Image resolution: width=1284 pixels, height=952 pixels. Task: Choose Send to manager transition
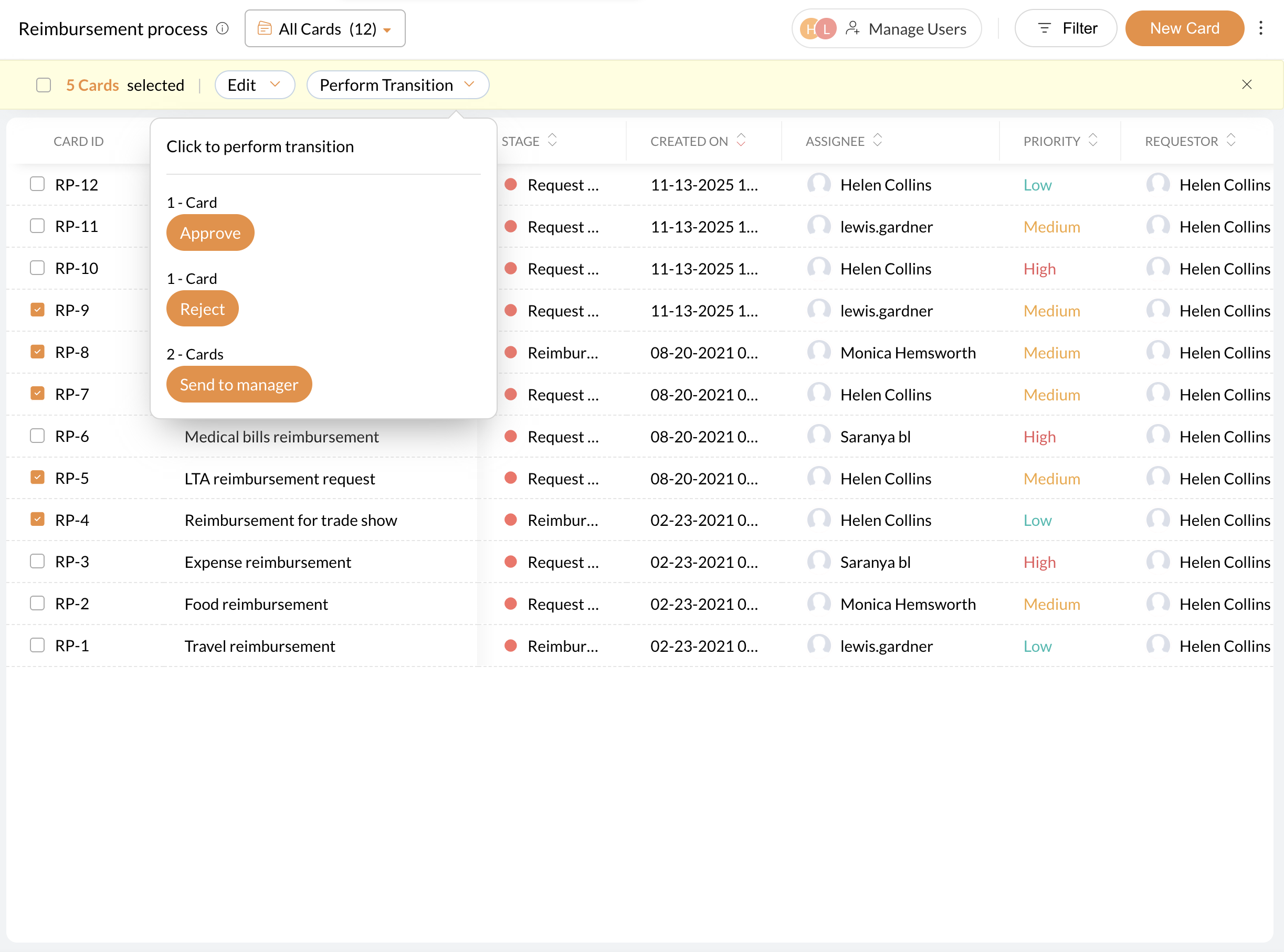[x=239, y=384]
